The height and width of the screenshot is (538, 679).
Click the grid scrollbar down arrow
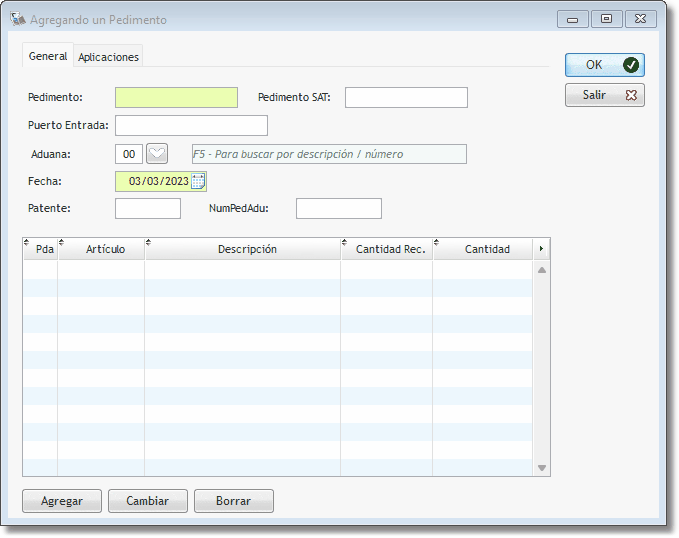pos(542,468)
